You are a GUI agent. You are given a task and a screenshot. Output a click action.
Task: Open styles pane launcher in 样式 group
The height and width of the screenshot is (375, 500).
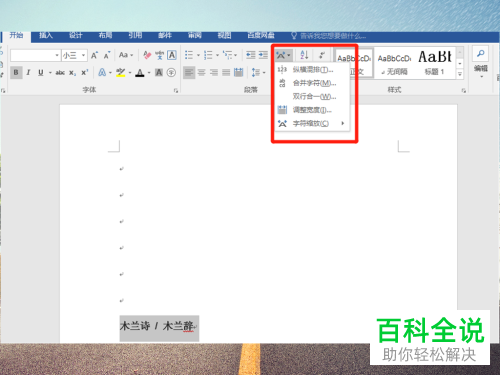(464, 91)
